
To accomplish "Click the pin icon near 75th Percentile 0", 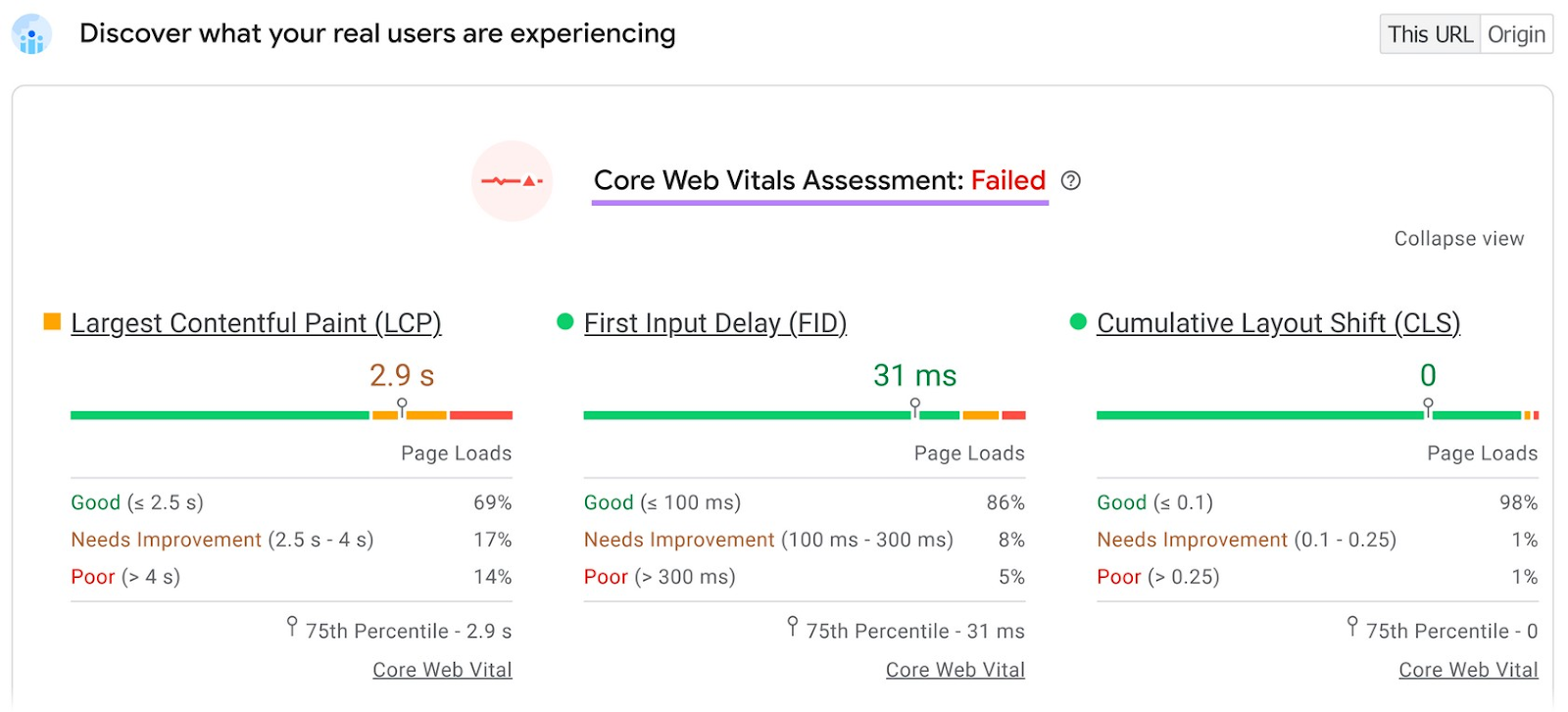I will [1352, 624].
